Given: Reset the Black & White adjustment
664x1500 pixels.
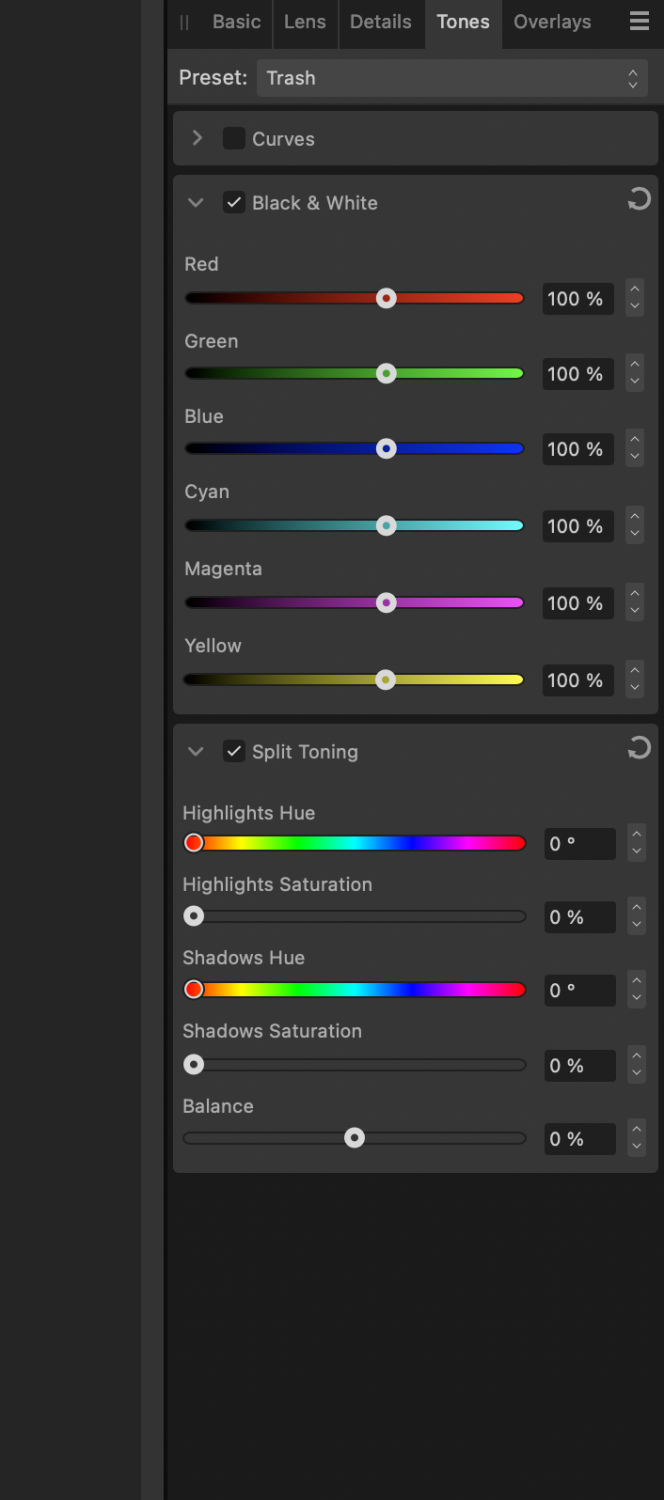Looking at the screenshot, I should click(x=639, y=200).
